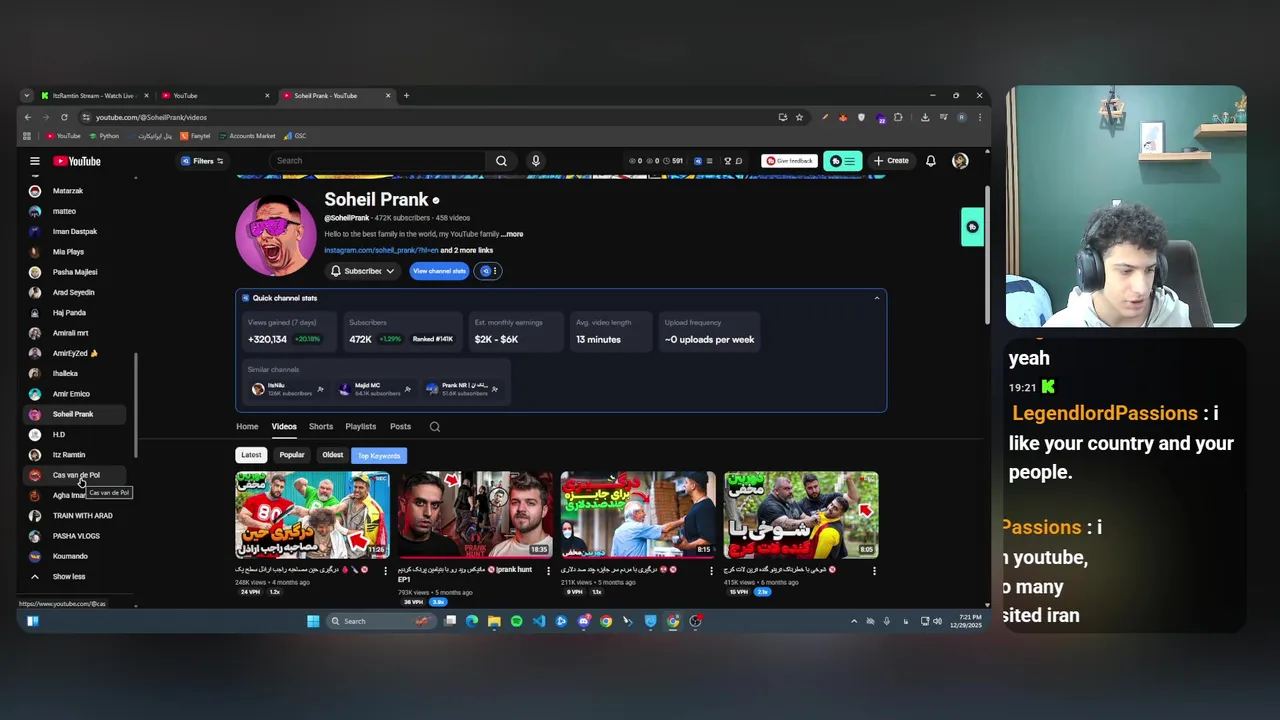Screen dimensions: 1280x720
Task: Click the YouTube logo home link
Action: pos(77,161)
